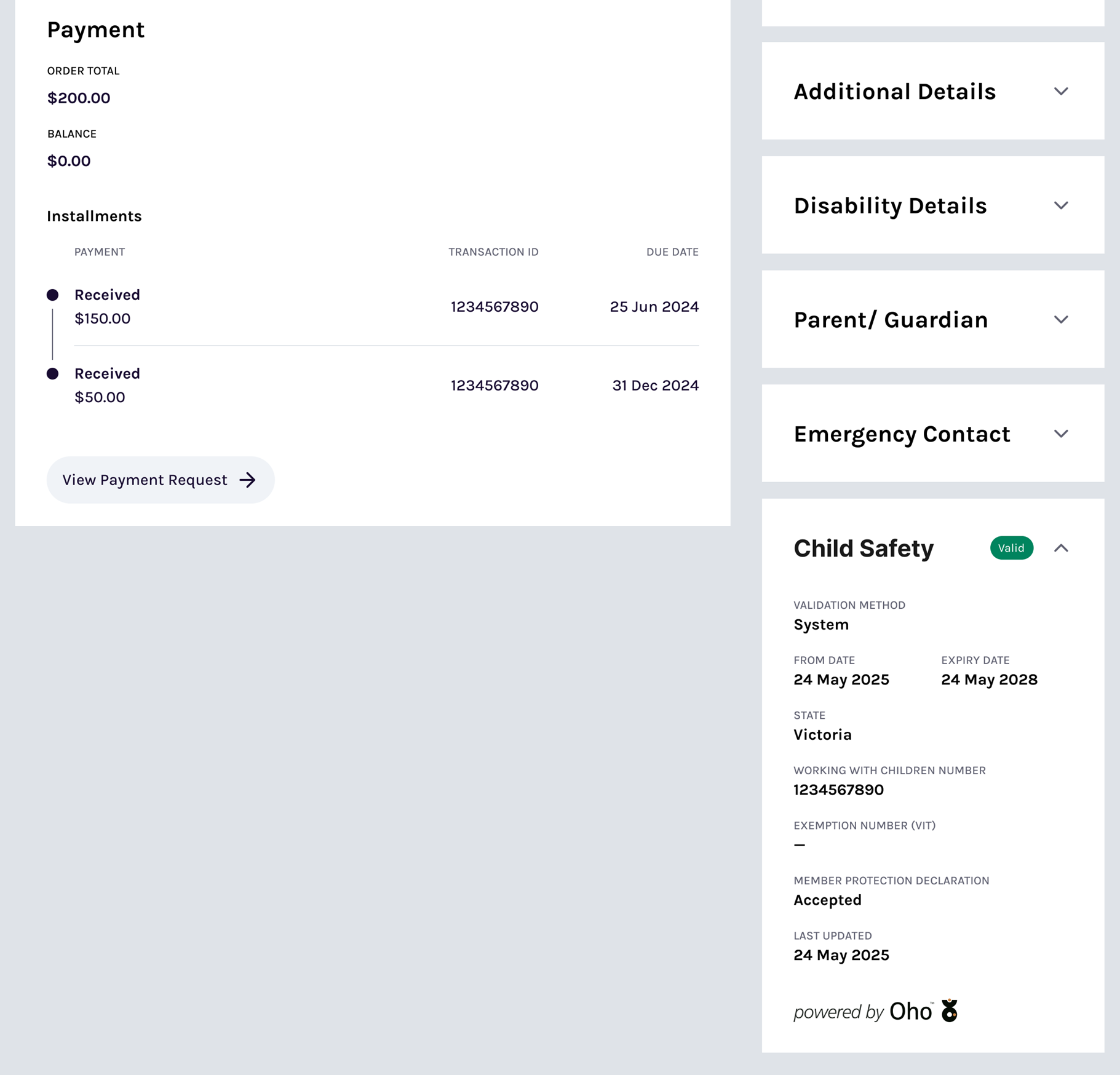The width and height of the screenshot is (1120, 1075).
Task: Click the View Payment Request button
Action: pyautogui.click(x=160, y=480)
